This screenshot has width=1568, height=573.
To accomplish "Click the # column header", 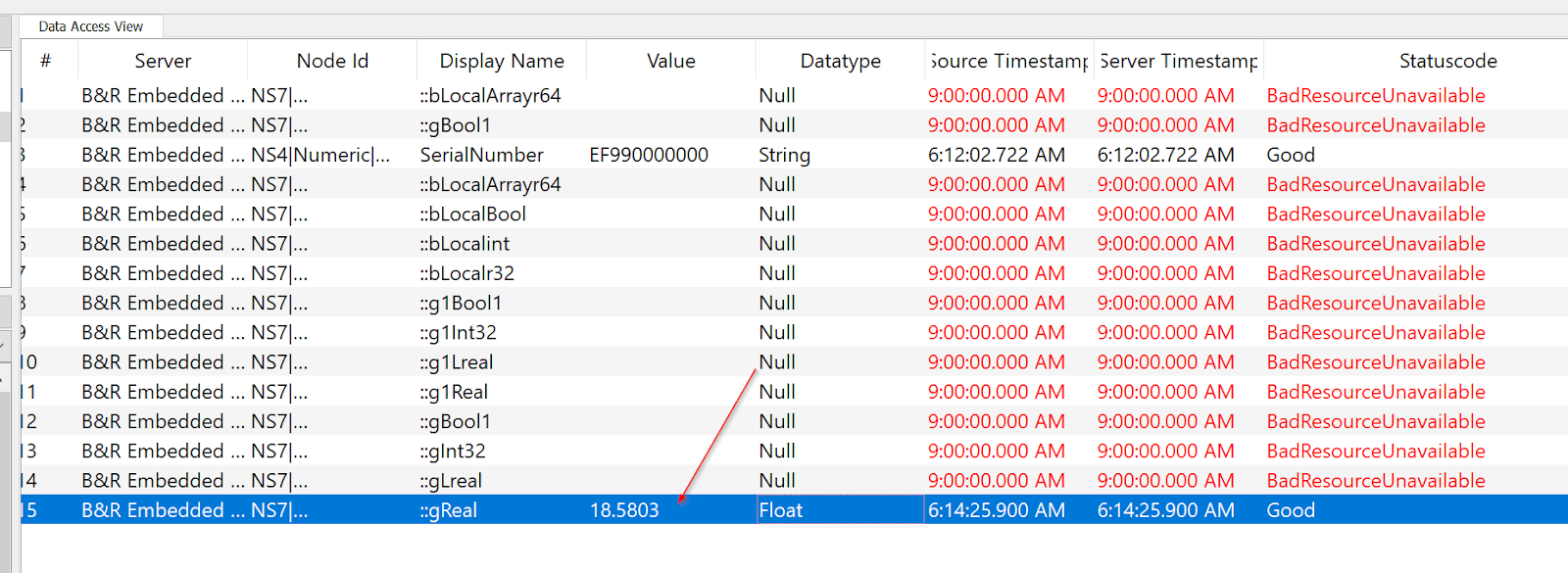I will point(45,61).
